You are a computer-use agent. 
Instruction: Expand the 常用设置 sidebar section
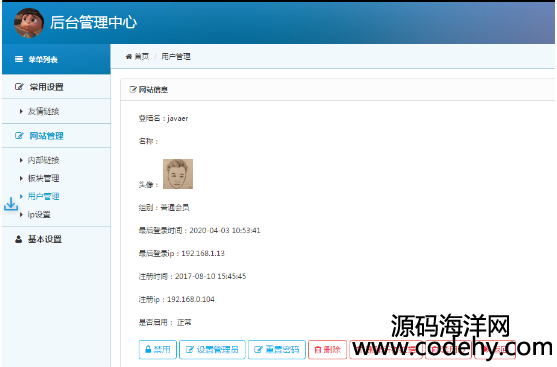tap(56, 87)
